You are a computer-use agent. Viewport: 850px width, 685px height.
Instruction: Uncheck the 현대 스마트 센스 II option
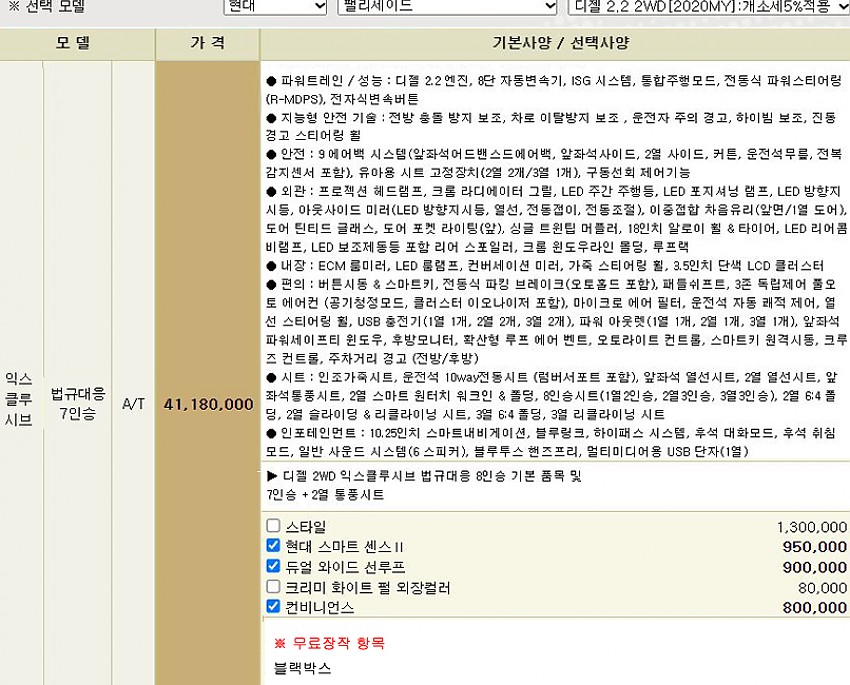click(273, 546)
